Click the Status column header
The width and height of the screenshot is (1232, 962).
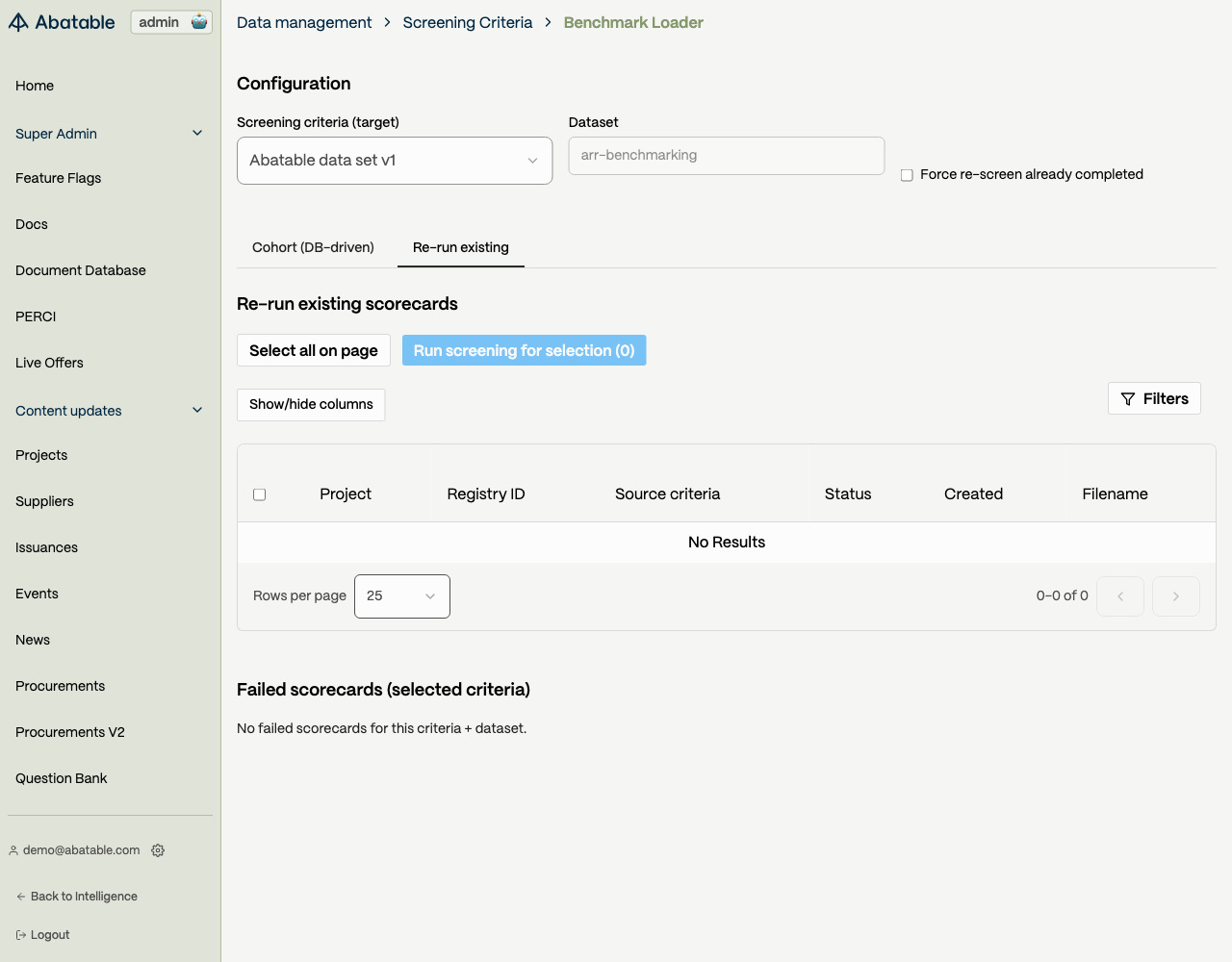click(x=848, y=494)
